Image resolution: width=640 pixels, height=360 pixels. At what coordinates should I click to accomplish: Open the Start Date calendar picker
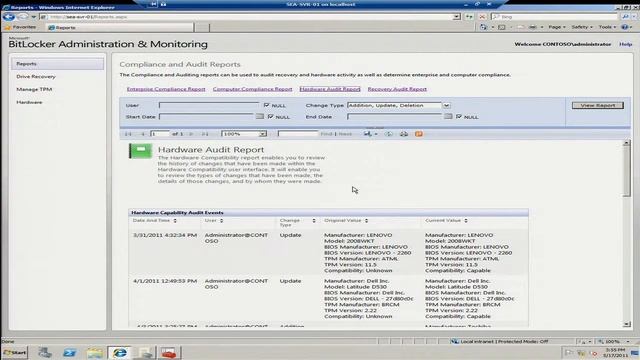pyautogui.click(x=260, y=116)
